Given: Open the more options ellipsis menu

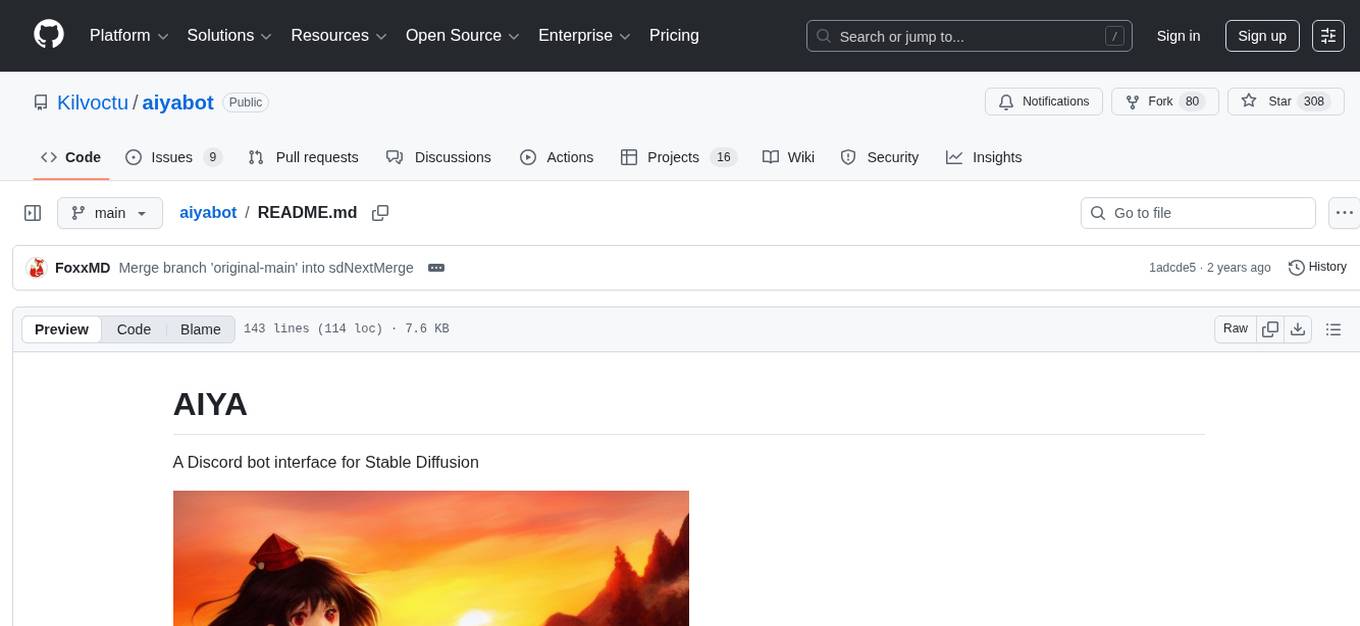Looking at the screenshot, I should (x=1344, y=212).
